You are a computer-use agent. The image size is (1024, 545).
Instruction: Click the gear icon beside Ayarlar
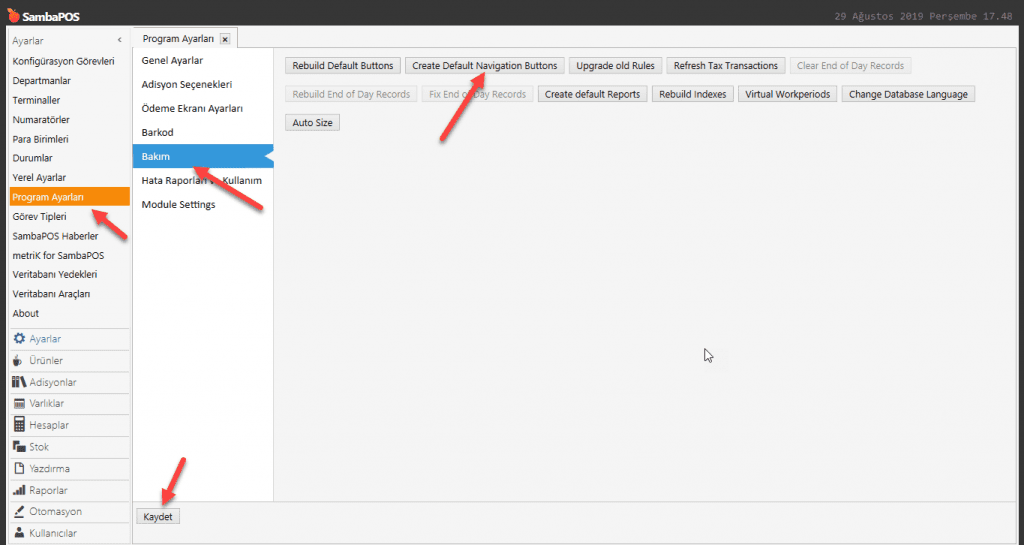click(19, 339)
